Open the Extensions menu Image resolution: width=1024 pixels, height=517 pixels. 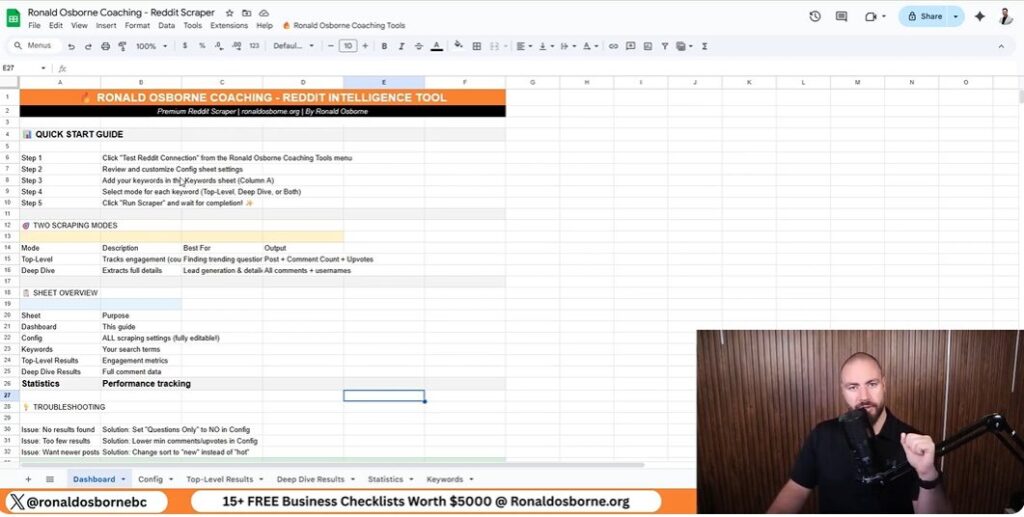[x=229, y=25]
